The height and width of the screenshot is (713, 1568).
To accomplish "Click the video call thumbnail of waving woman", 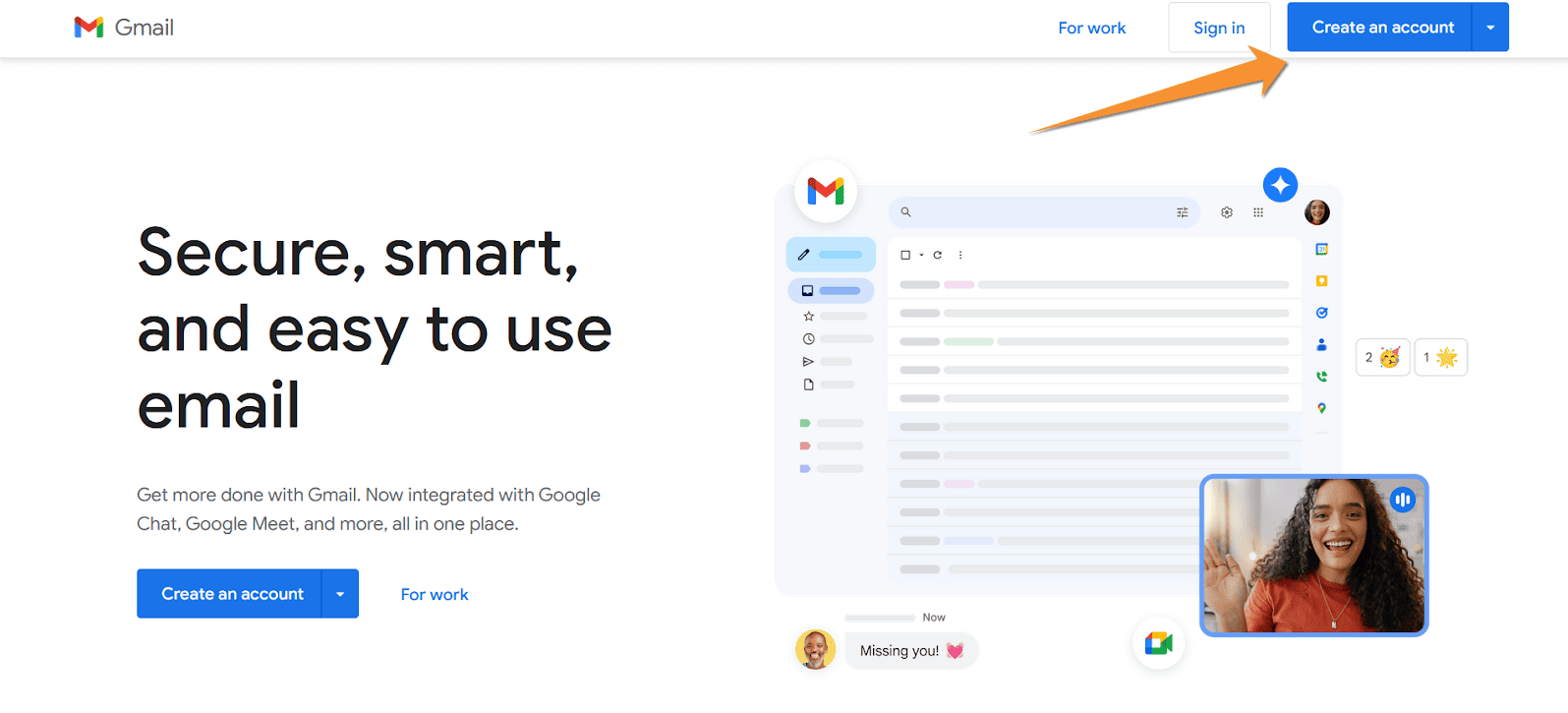I will pyautogui.click(x=1313, y=556).
